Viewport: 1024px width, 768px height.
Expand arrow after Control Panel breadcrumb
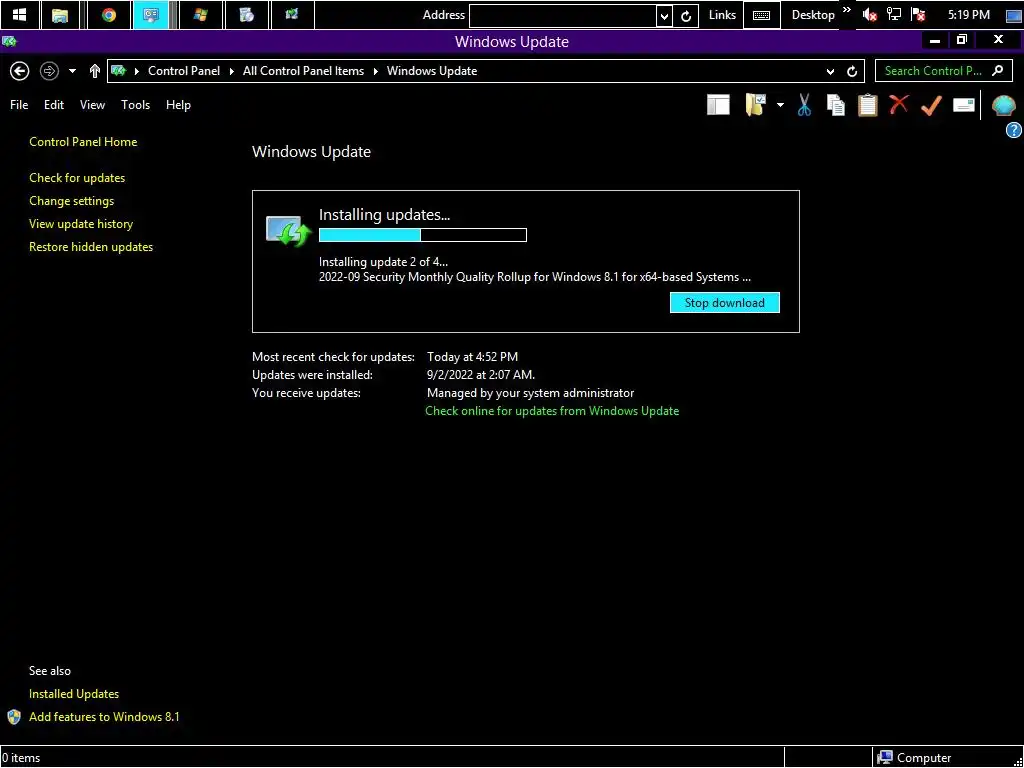pos(231,71)
